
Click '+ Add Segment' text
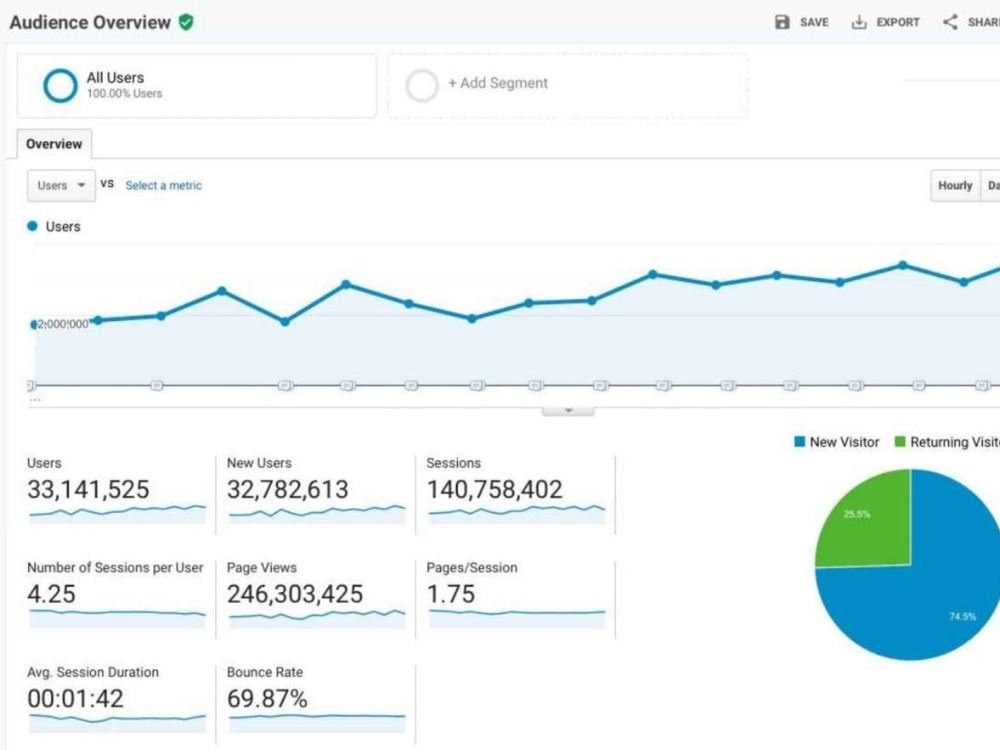coord(498,83)
